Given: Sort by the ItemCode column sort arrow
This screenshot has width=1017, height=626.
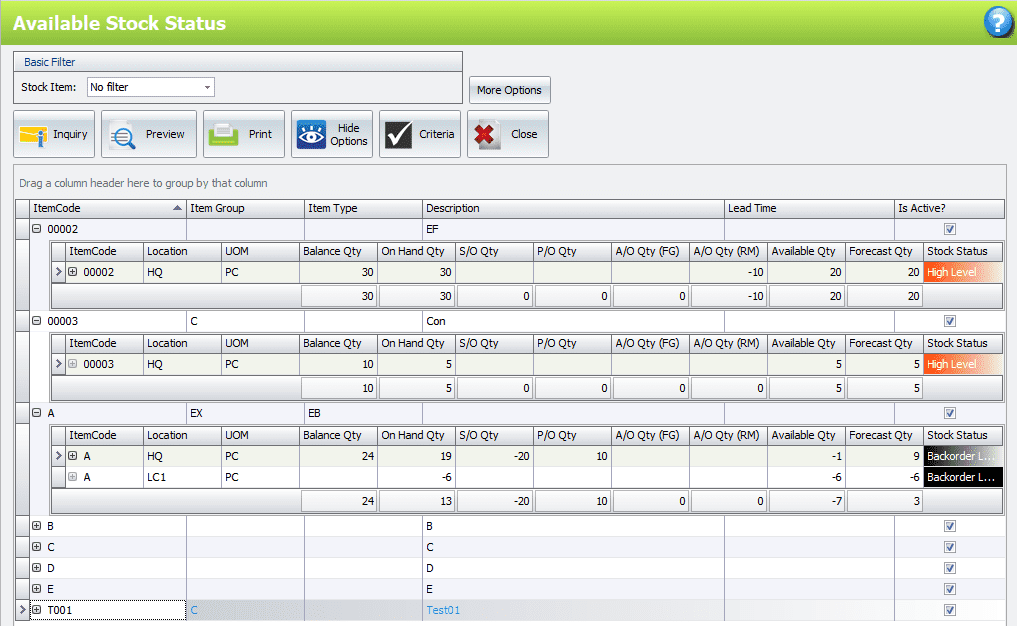Looking at the screenshot, I should [x=178, y=209].
